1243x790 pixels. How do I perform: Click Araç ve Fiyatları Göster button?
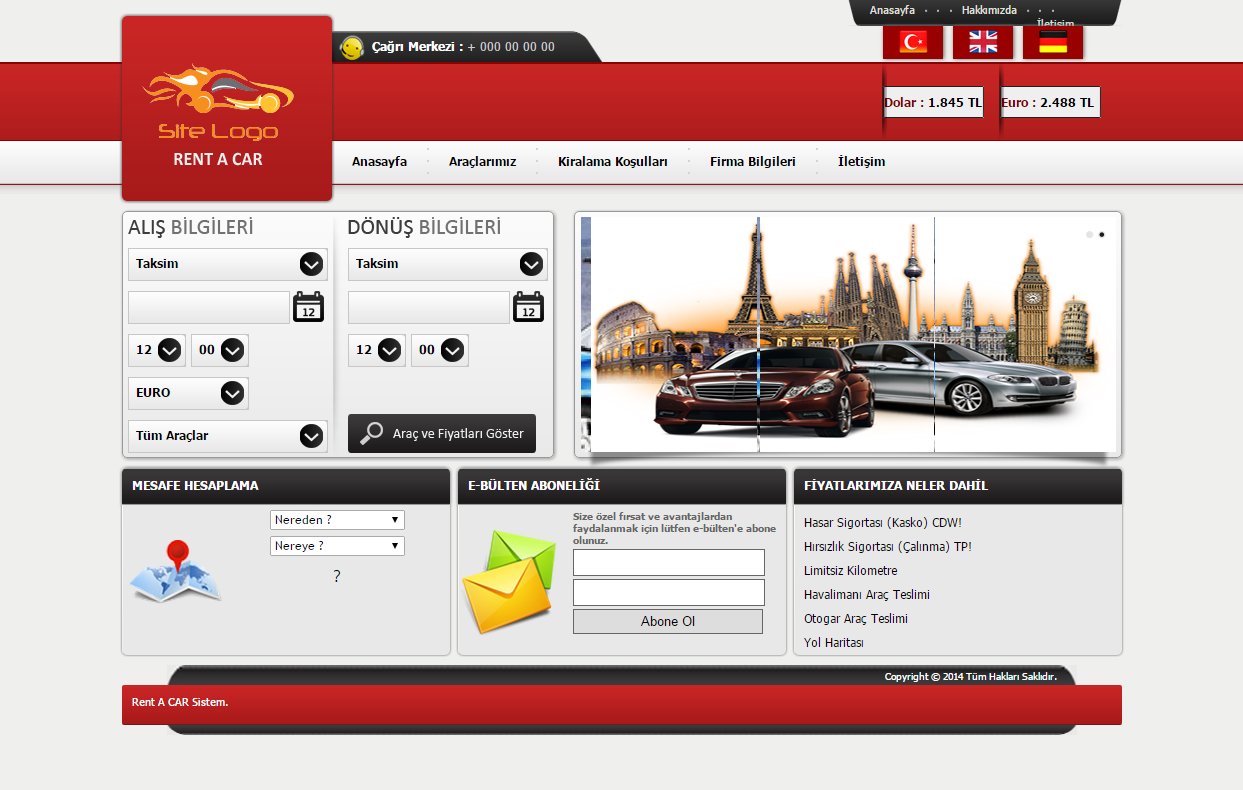pos(442,434)
